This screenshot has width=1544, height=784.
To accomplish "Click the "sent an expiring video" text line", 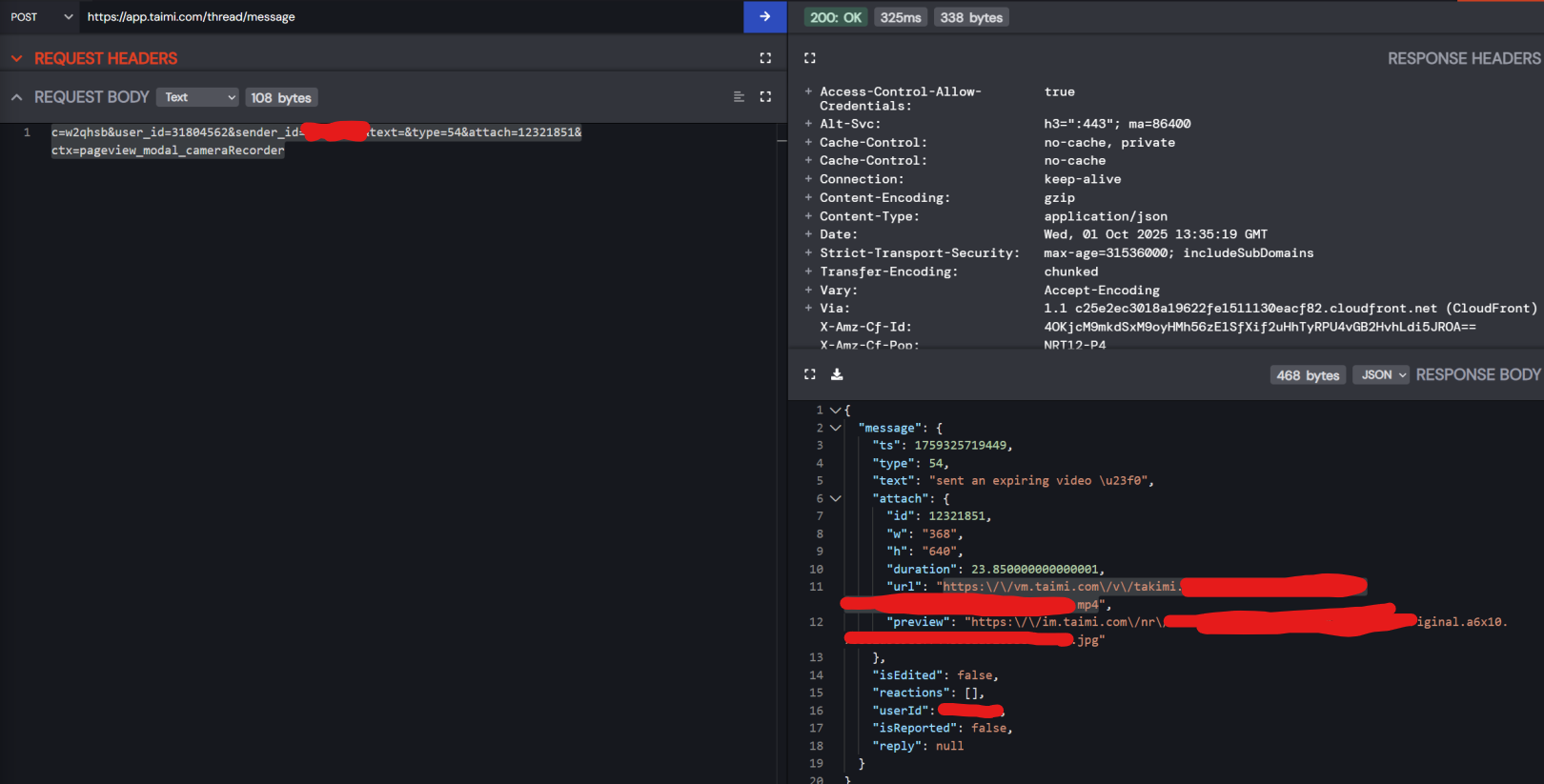I will click(x=1013, y=481).
